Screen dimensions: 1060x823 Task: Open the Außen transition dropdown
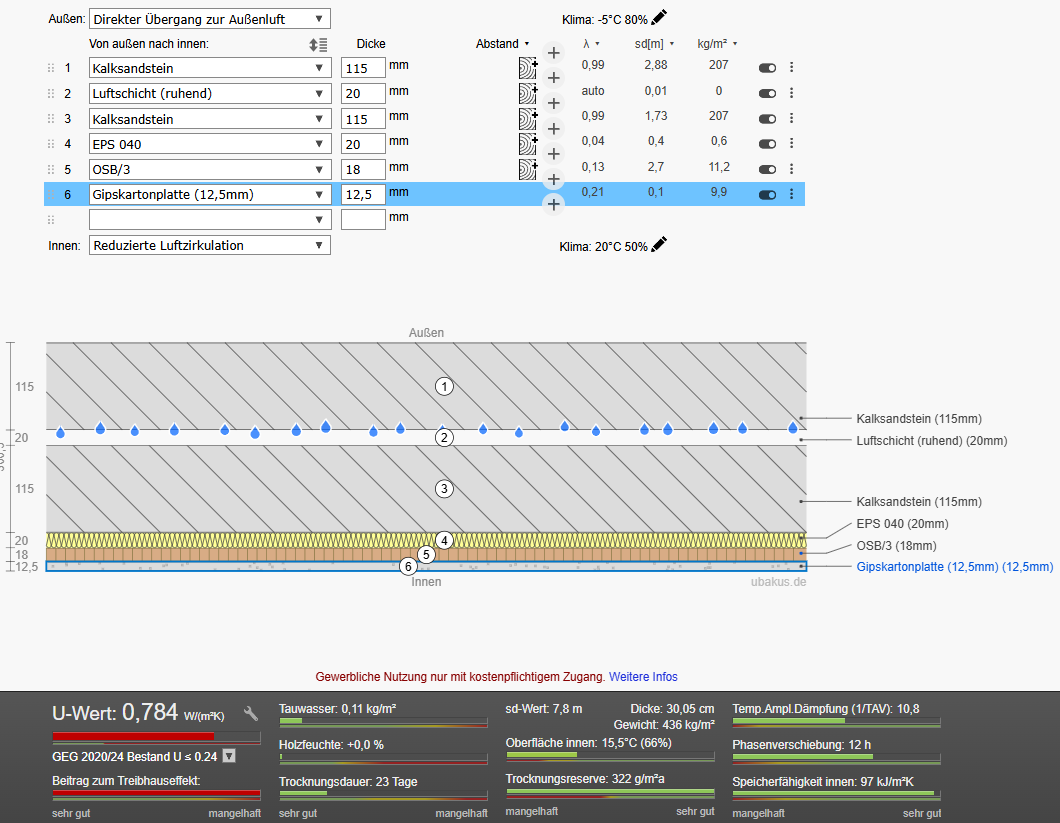tap(210, 19)
